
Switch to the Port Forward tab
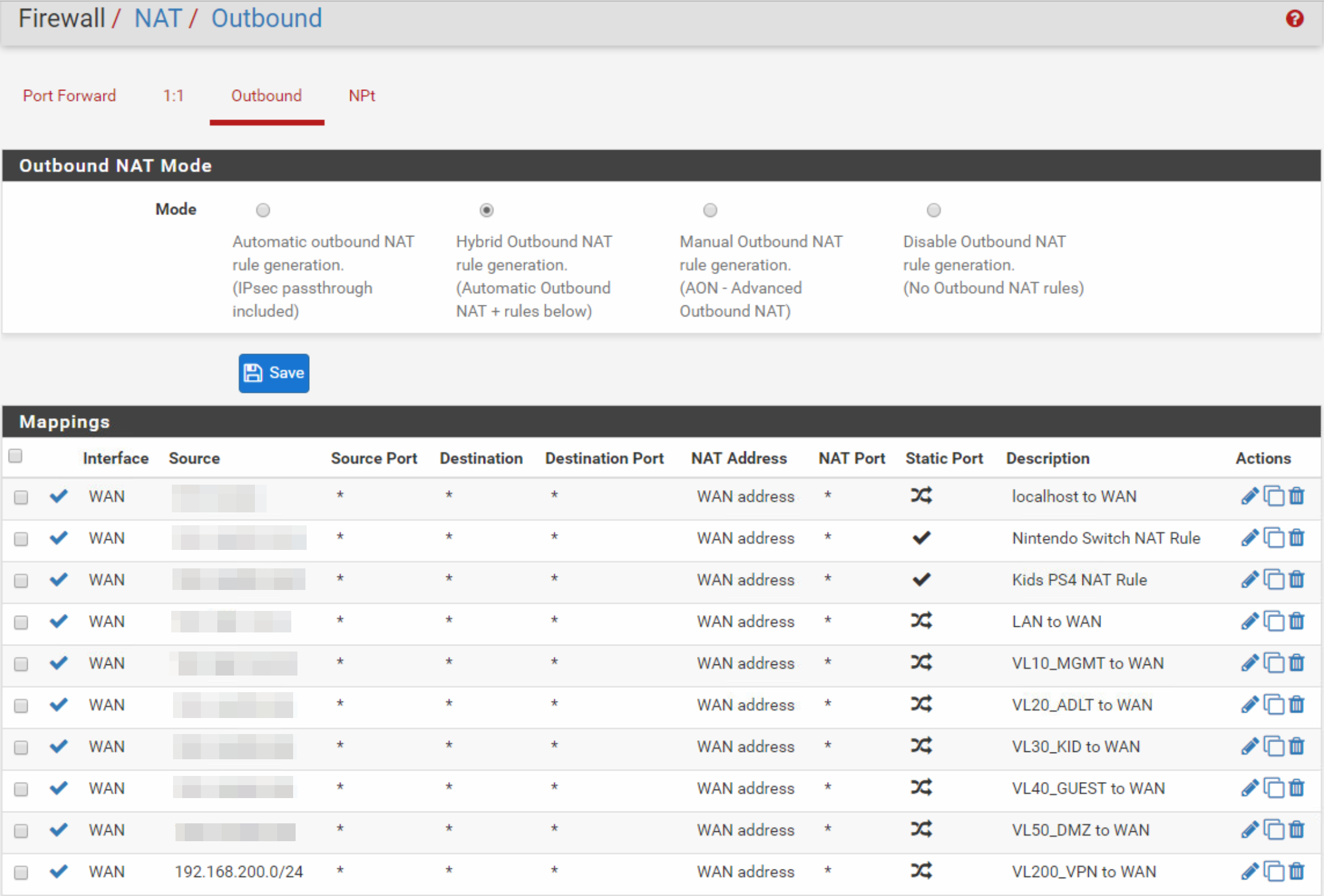coord(69,95)
